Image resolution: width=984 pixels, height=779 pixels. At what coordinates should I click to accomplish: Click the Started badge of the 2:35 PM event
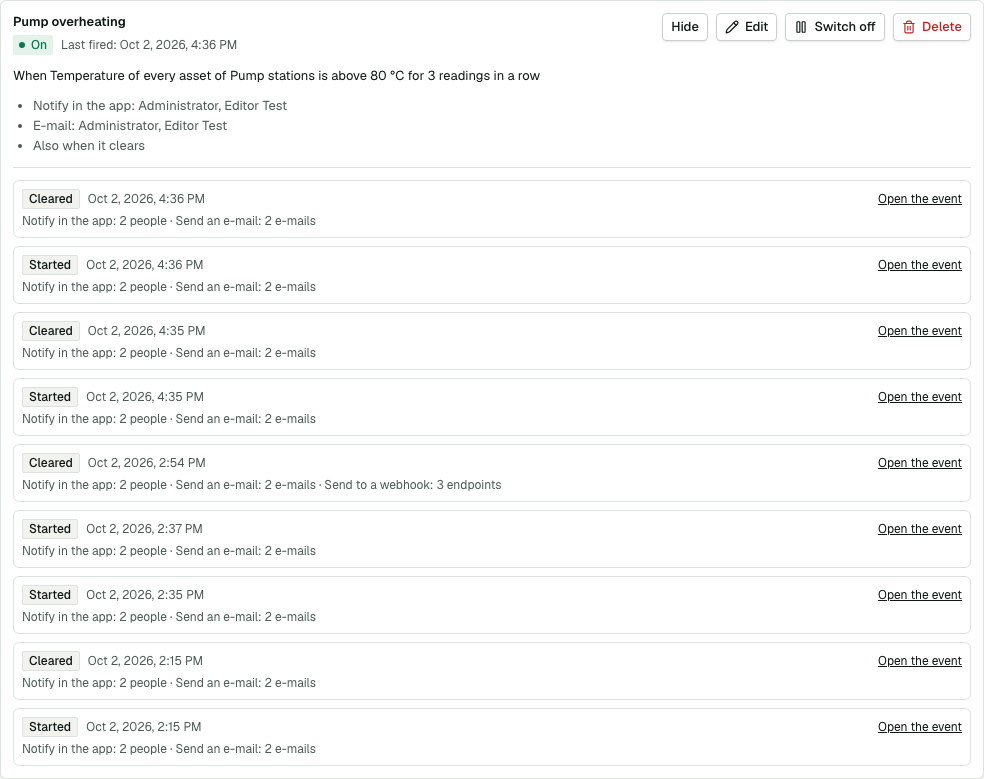pyautogui.click(x=50, y=594)
